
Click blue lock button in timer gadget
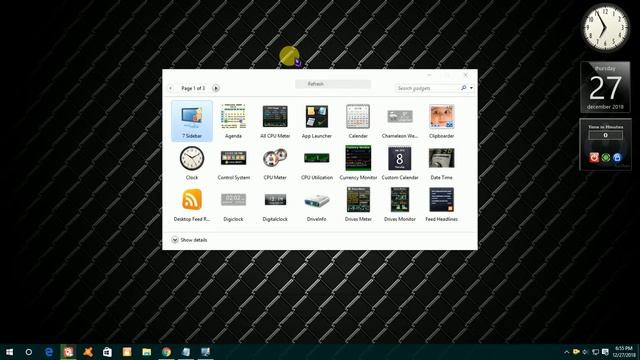[x=617, y=157]
